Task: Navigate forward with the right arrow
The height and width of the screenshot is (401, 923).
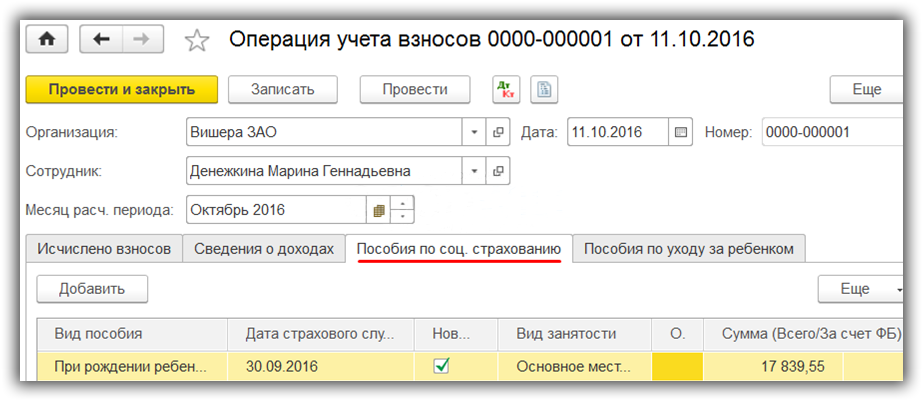Action: pyautogui.click(x=143, y=39)
